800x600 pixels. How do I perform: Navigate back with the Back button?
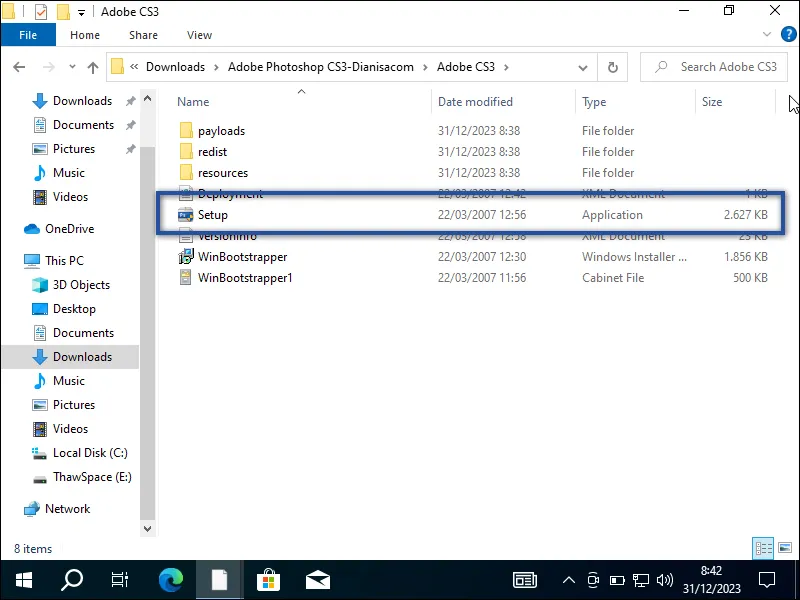(20, 67)
